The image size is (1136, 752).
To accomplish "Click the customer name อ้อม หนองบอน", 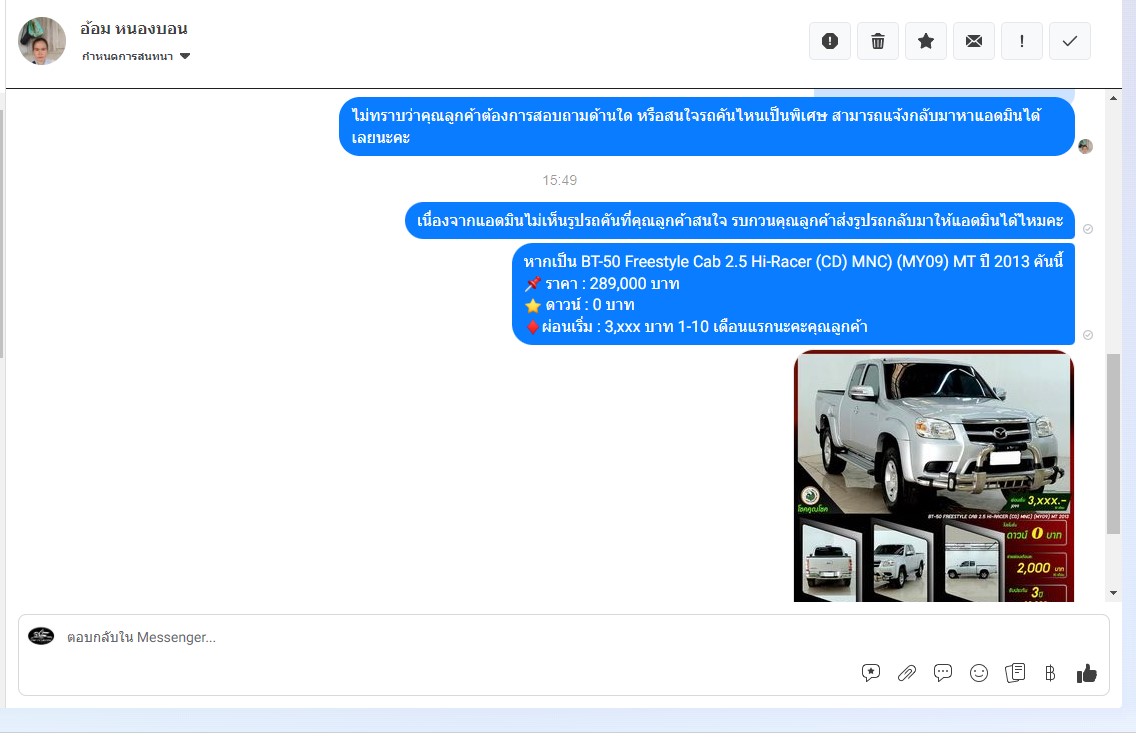I will tap(134, 29).
